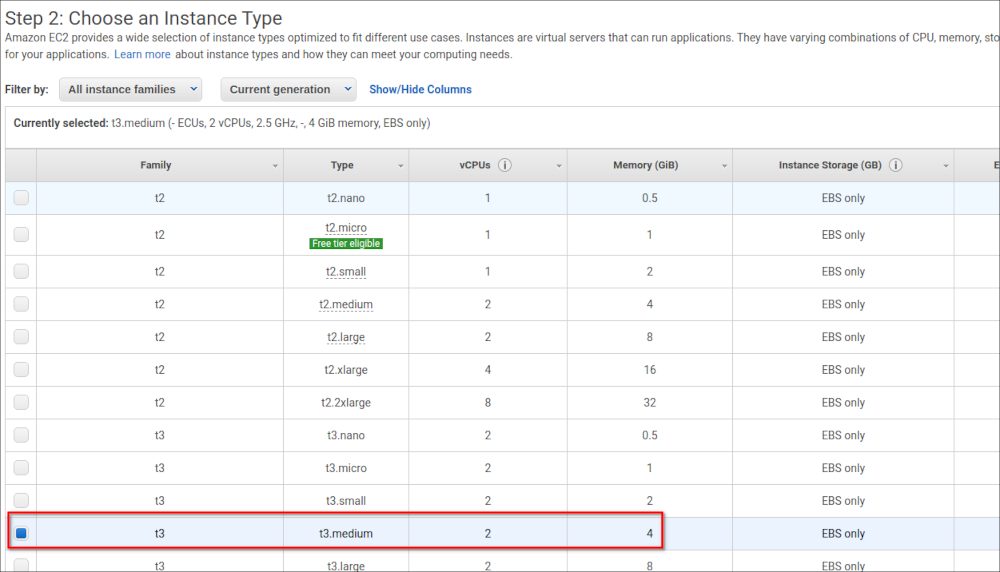Screen dimensions: 1000x572
Task: Click t3.nano type cell
Action: 346,435
